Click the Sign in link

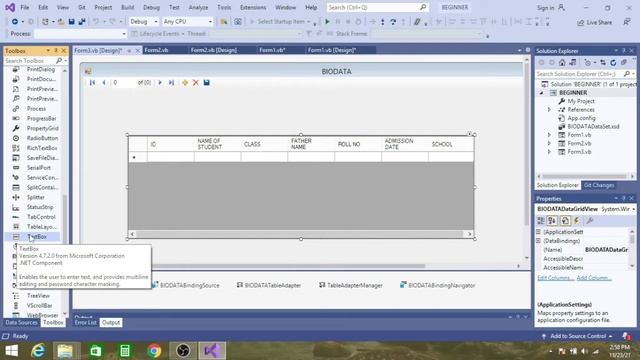(x=545, y=8)
